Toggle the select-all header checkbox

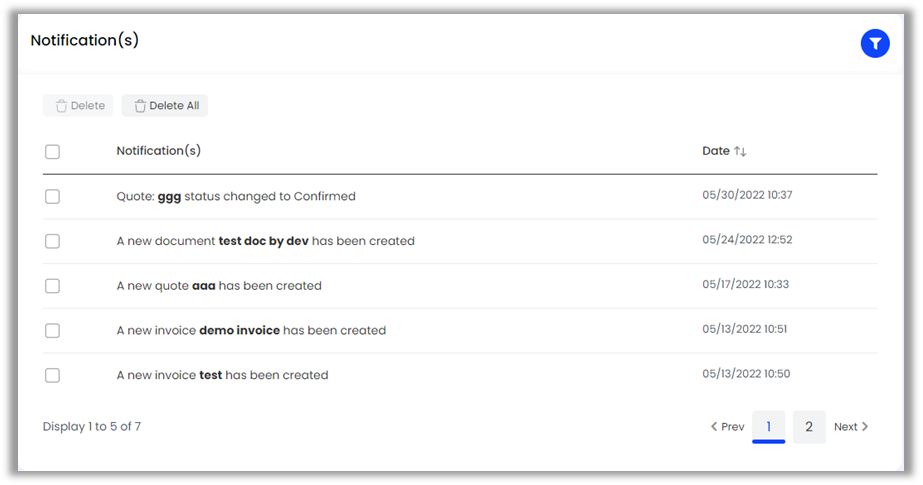click(x=53, y=152)
